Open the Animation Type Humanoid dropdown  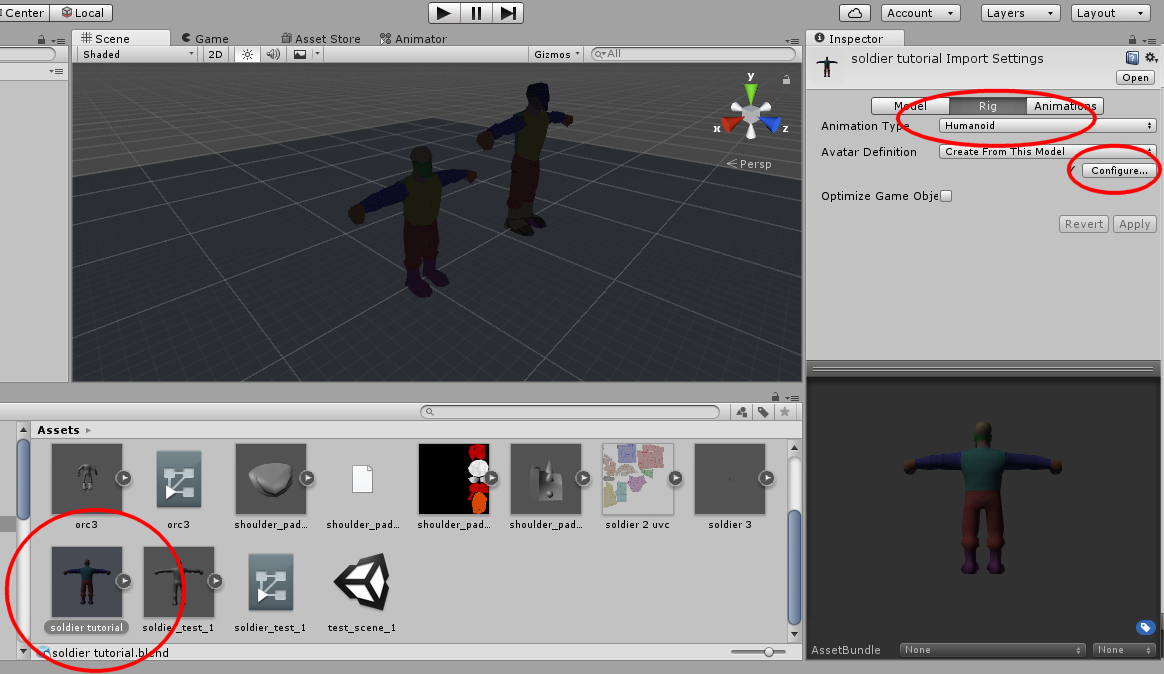pos(1047,125)
